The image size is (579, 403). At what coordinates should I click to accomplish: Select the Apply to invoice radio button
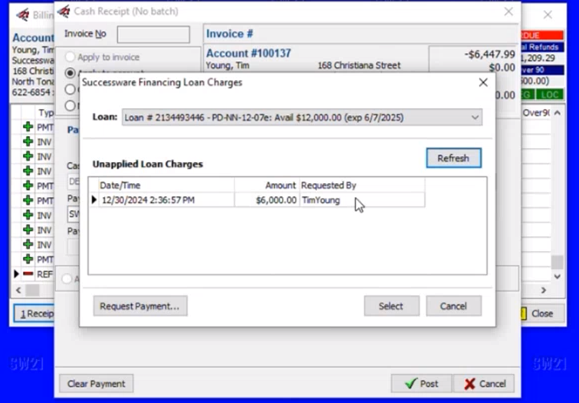click(x=70, y=57)
